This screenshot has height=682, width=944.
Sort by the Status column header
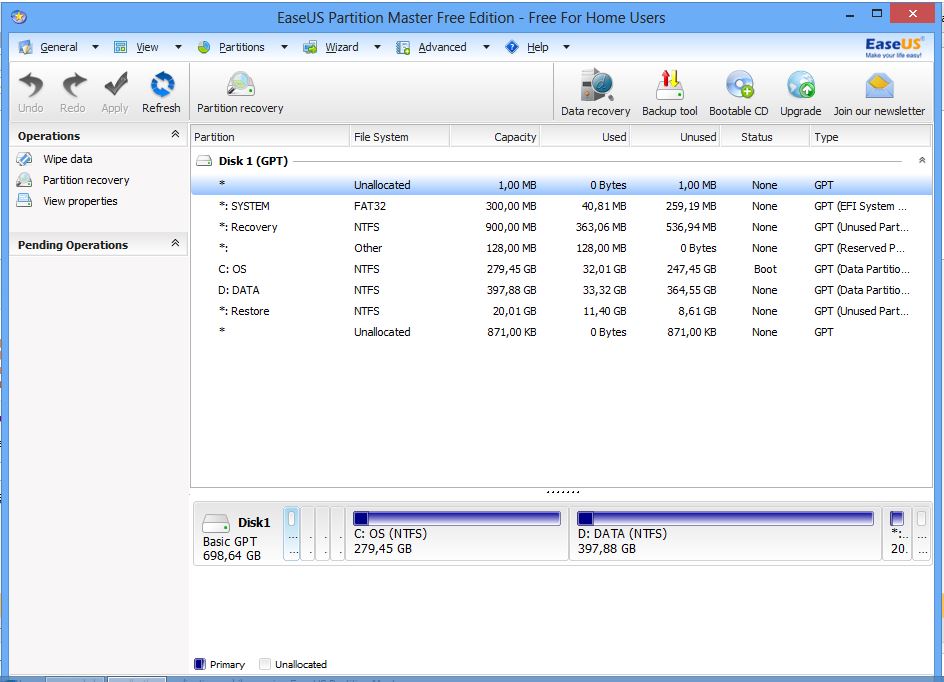[765, 137]
